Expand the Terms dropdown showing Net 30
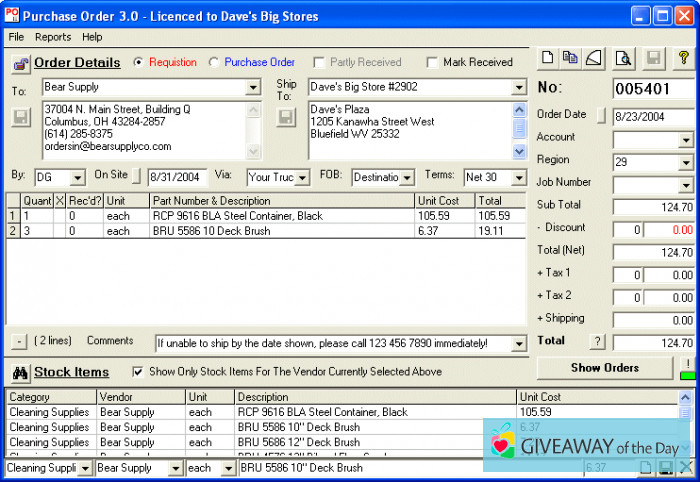Image resolution: width=700 pixels, height=482 pixels. [518, 178]
